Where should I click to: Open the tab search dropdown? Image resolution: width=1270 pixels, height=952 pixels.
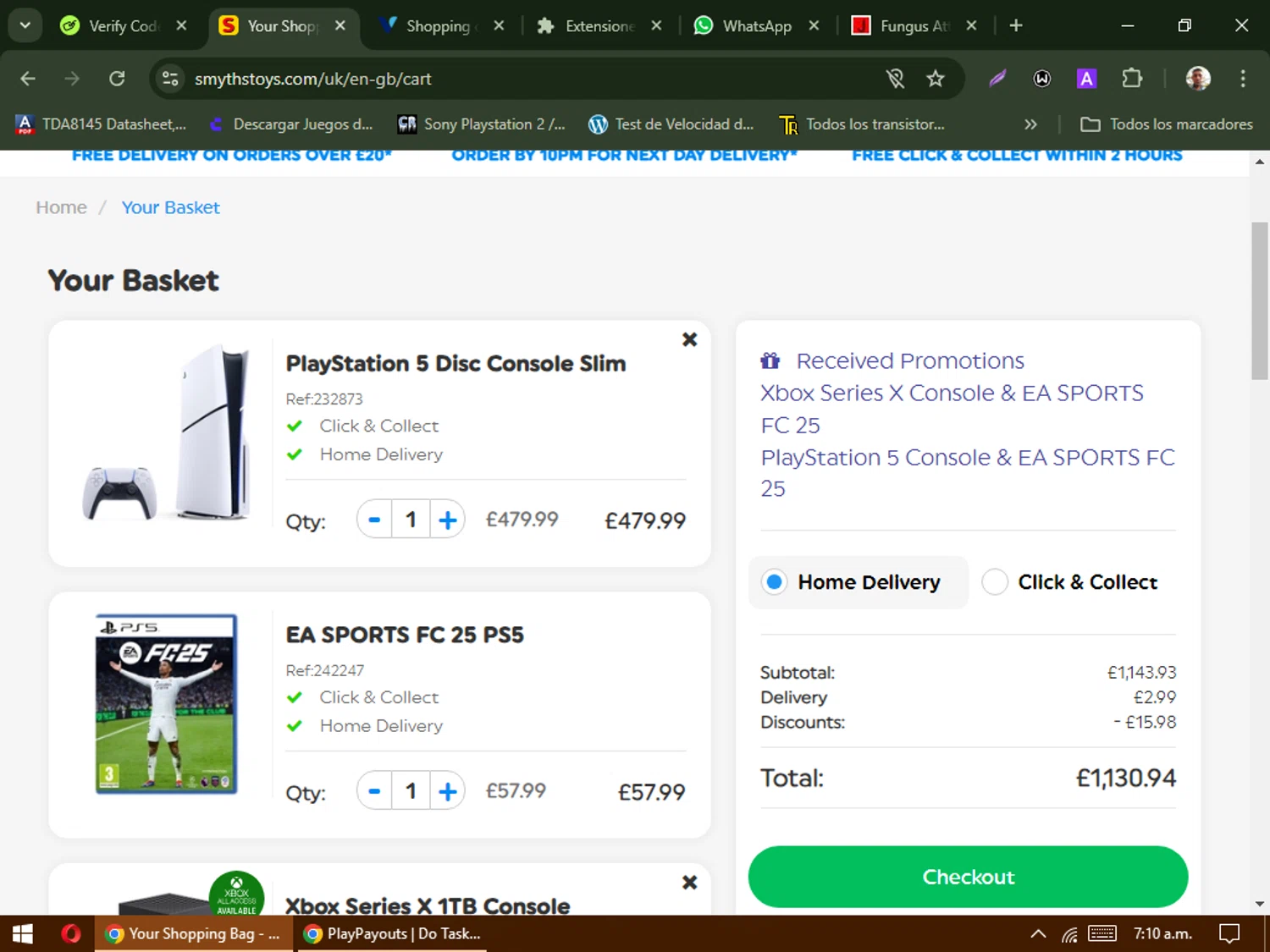(x=25, y=25)
